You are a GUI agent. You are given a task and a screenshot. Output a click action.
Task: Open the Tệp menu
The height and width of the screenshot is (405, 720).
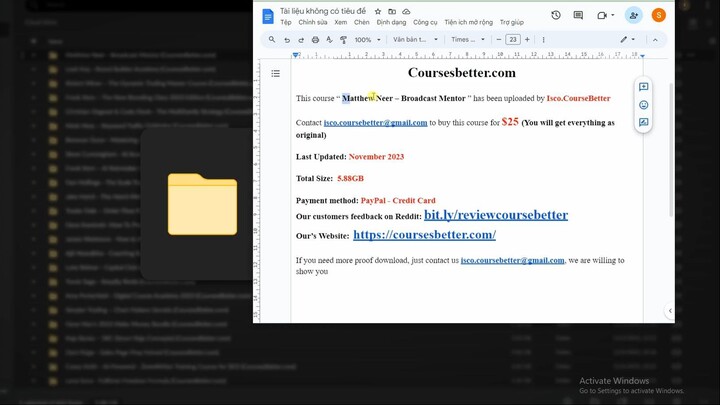click(x=286, y=22)
